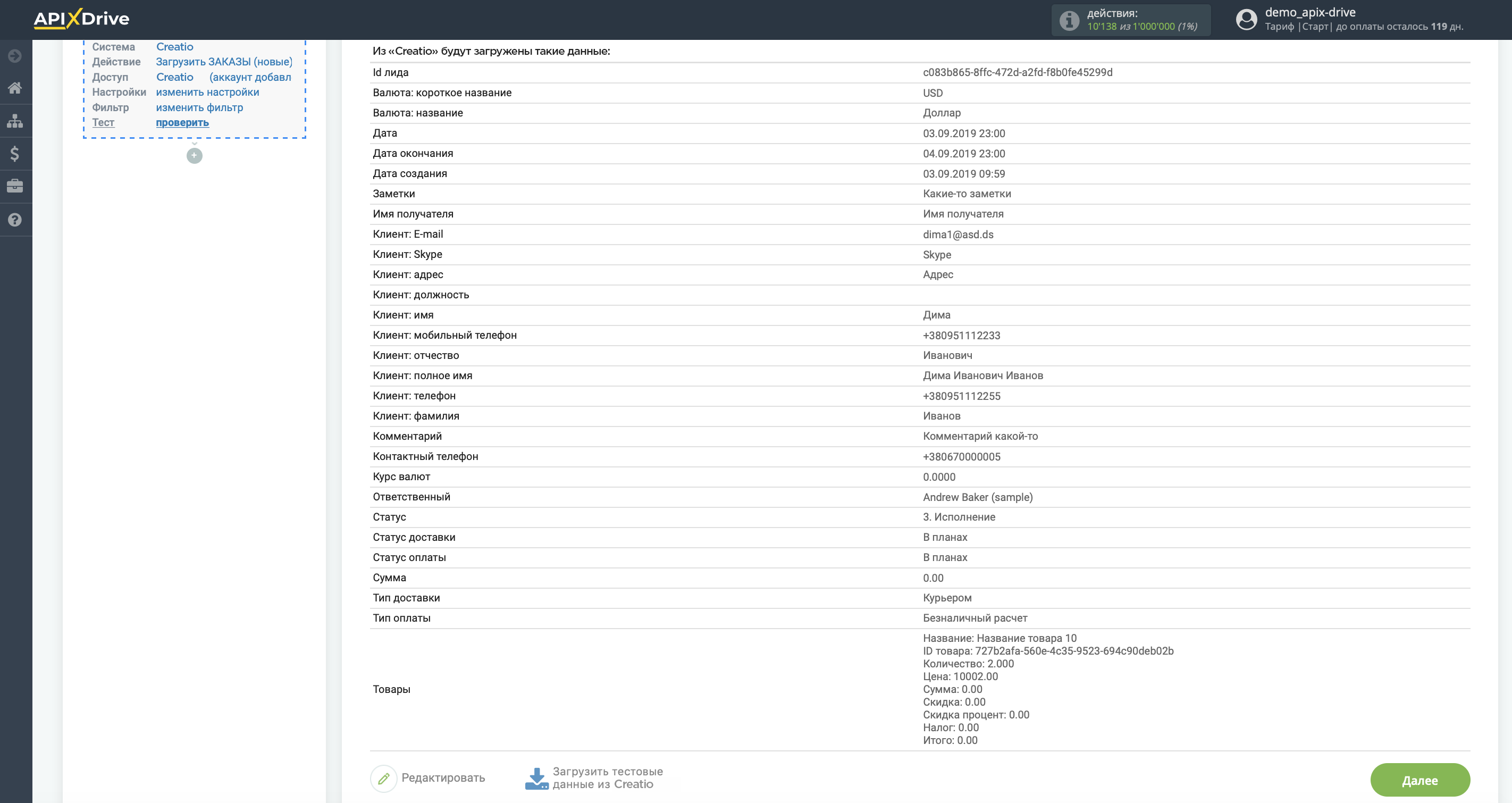Viewport: 1512px width, 803px height.
Task: Open the briefcase icon in sidebar
Action: (15, 186)
